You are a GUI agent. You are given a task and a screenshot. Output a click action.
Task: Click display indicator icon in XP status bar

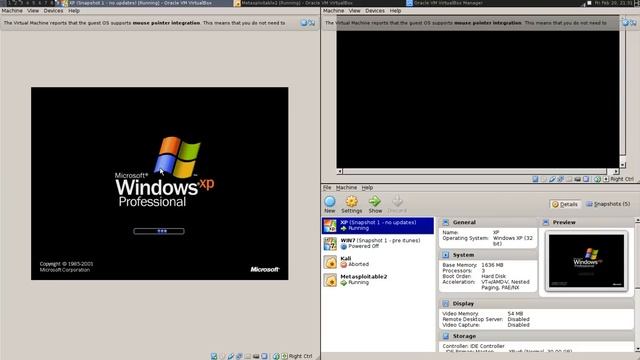tap(264, 356)
